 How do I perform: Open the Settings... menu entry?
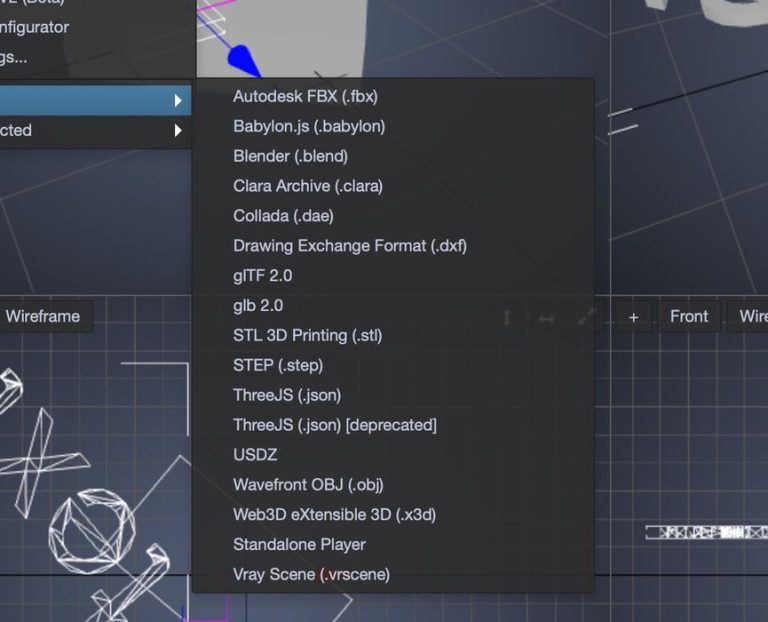tap(14, 57)
